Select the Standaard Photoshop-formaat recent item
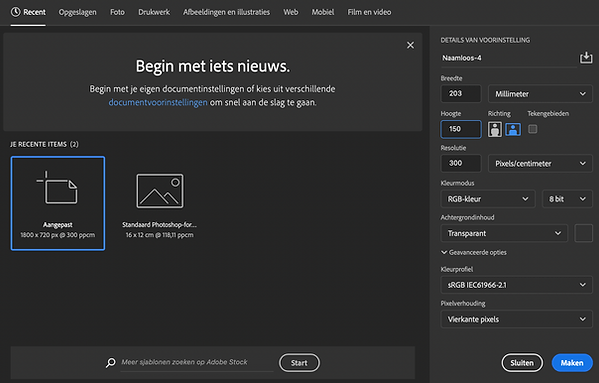Image resolution: width=599 pixels, height=383 pixels. [160, 206]
